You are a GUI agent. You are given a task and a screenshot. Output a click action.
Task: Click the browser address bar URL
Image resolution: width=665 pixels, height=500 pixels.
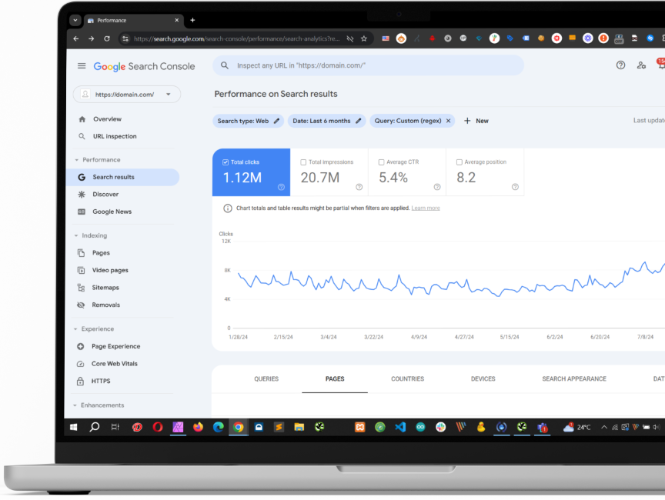237,39
